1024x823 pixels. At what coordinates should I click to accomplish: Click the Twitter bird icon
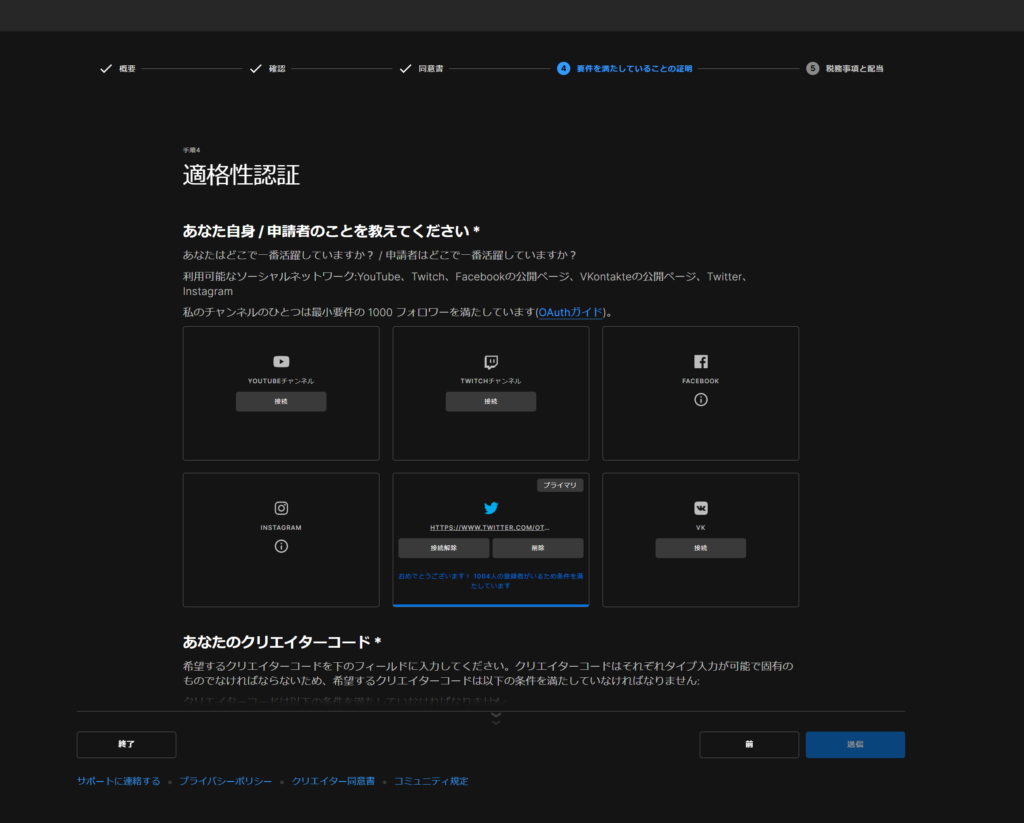tap(491, 508)
